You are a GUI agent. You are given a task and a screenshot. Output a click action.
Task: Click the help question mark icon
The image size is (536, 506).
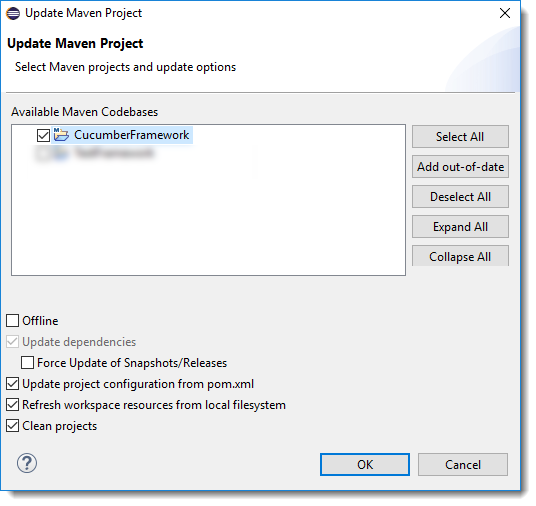coord(27,463)
